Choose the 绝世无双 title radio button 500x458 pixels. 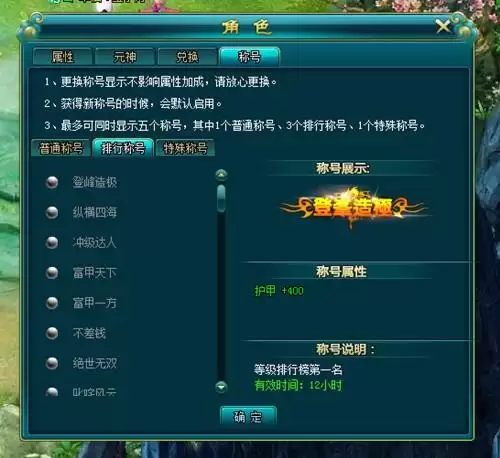pos(52,363)
